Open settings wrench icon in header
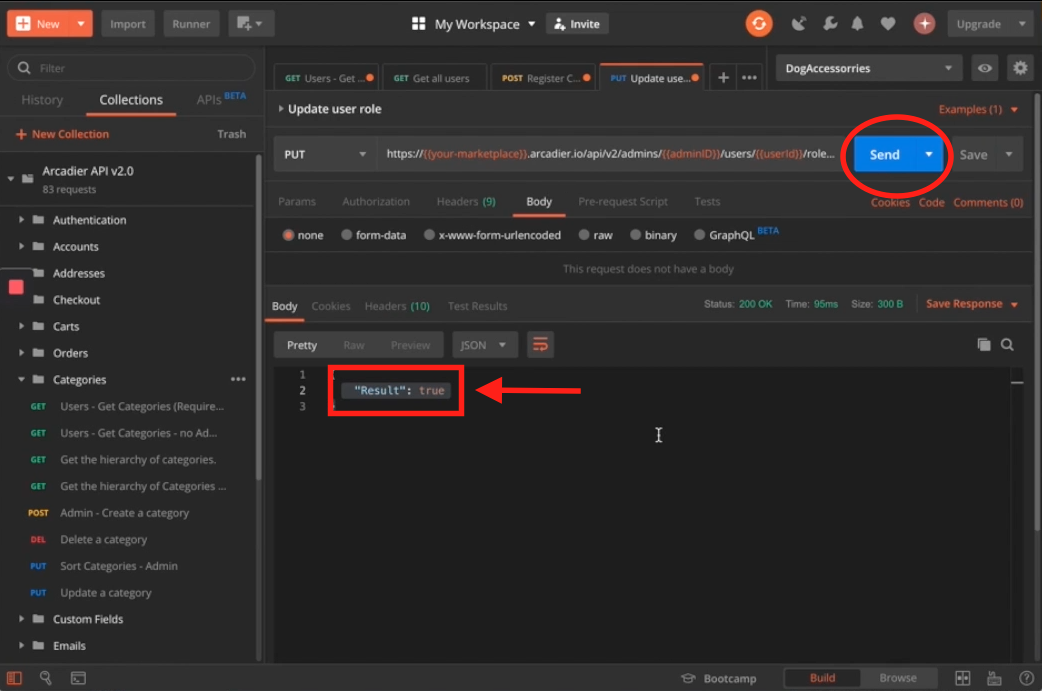 829,24
